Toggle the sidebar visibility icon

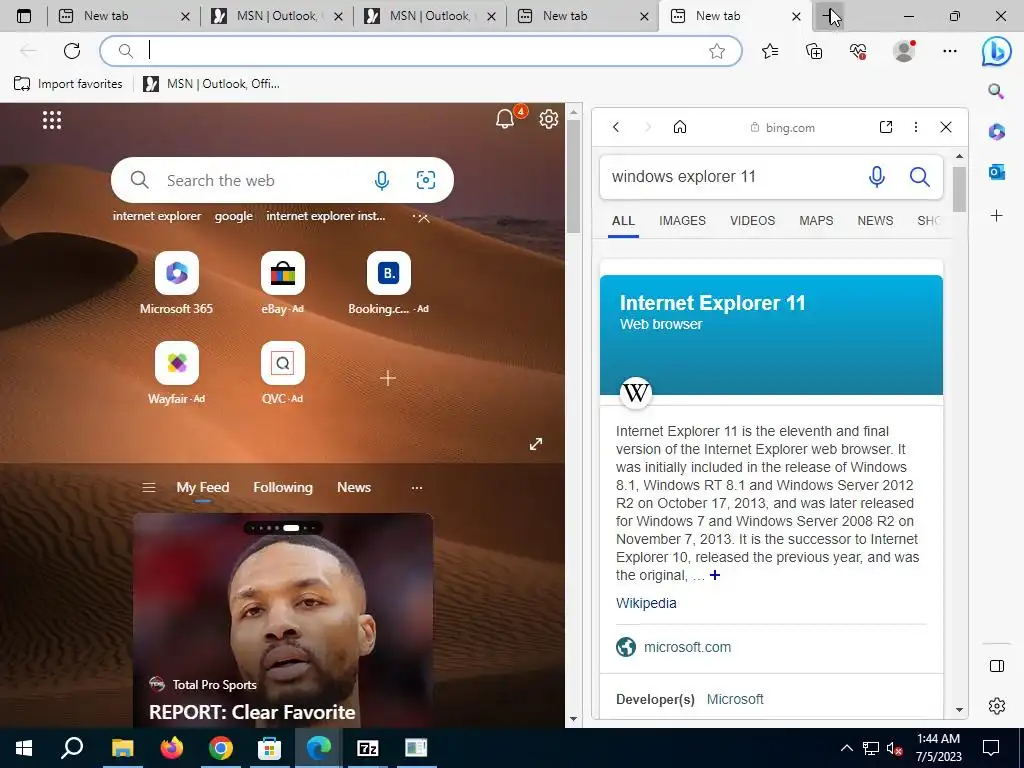pos(997,666)
